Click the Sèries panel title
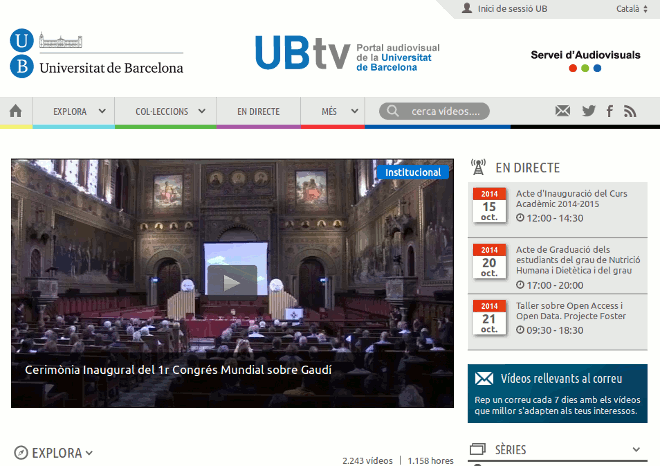Viewport: 660px width, 466px height. point(510,450)
